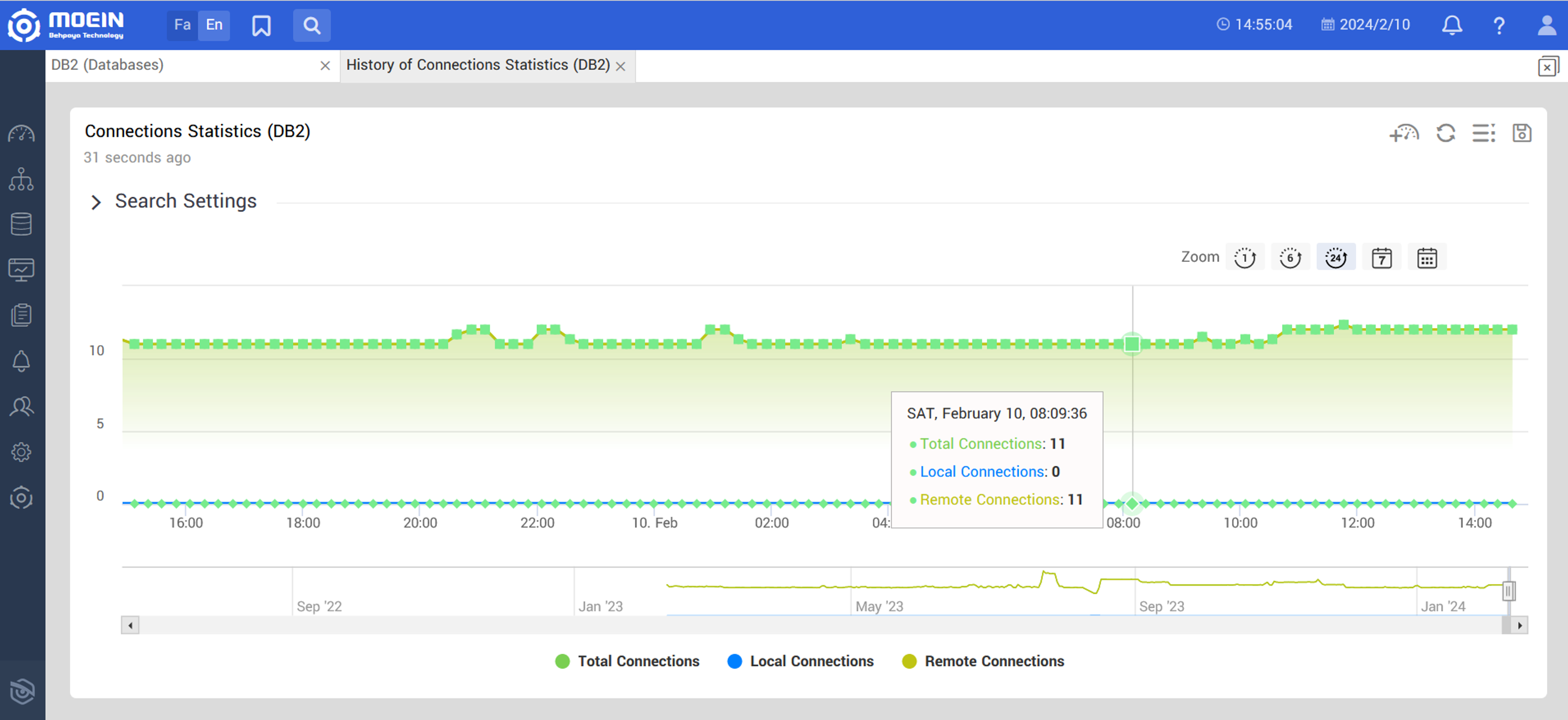This screenshot has width=1568, height=720.
Task: Open the monitor chart sidebar icon
Action: [22, 269]
